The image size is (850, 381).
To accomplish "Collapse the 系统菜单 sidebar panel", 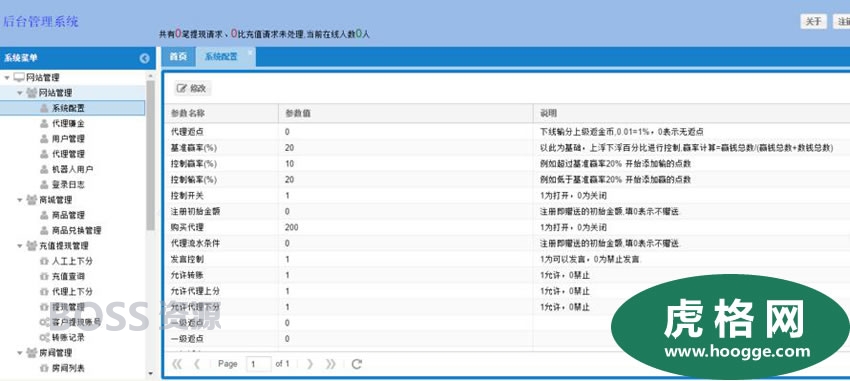I will point(144,59).
